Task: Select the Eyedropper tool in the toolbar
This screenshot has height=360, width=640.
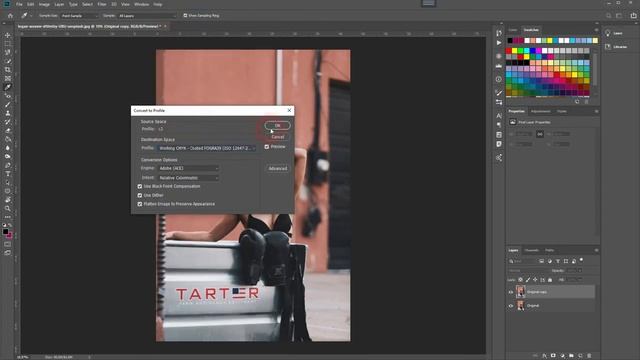Action: tap(7, 87)
